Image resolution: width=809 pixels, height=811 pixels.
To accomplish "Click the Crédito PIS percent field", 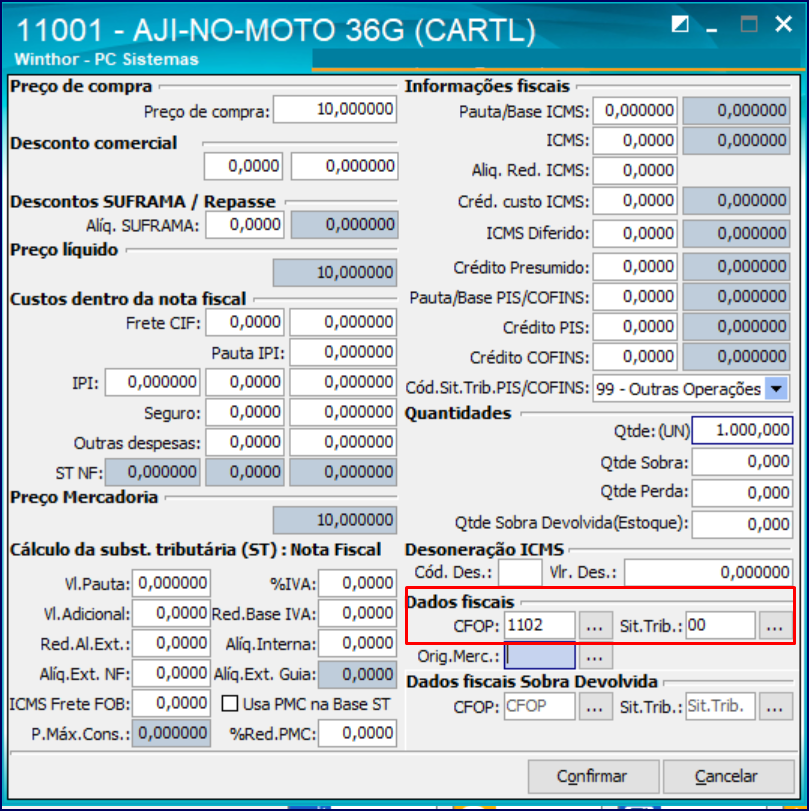I will pyautogui.click(x=635, y=327).
